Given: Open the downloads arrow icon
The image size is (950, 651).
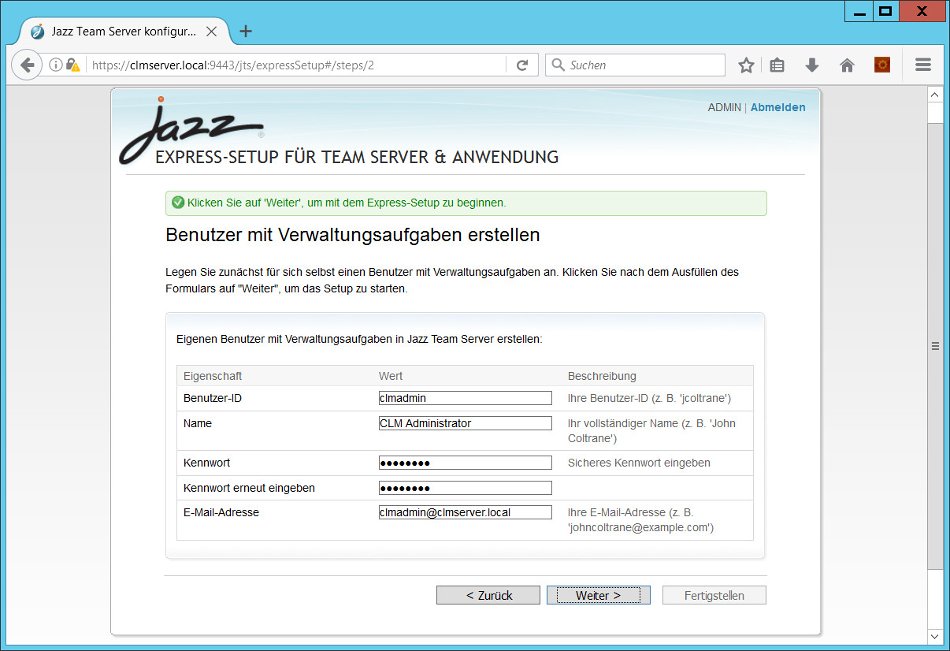Looking at the screenshot, I should [x=812, y=65].
